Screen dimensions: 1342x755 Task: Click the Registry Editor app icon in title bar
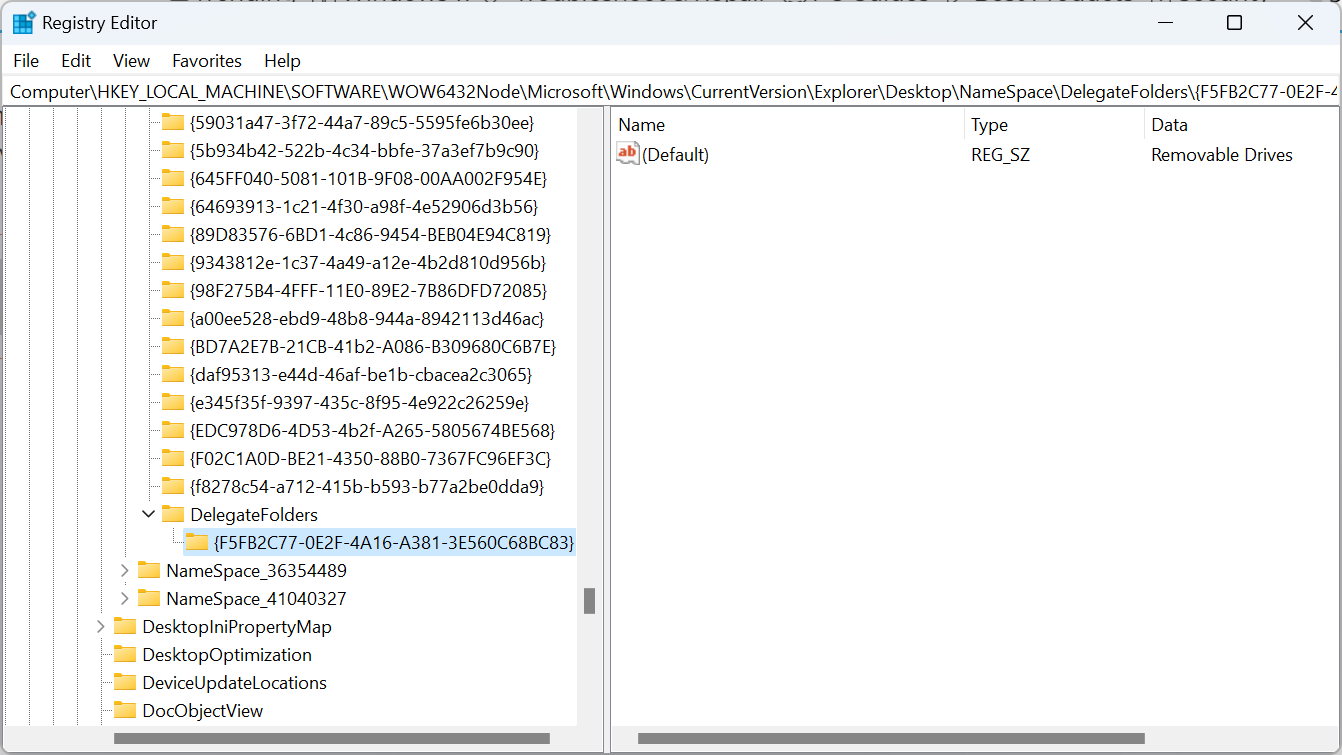coord(24,22)
